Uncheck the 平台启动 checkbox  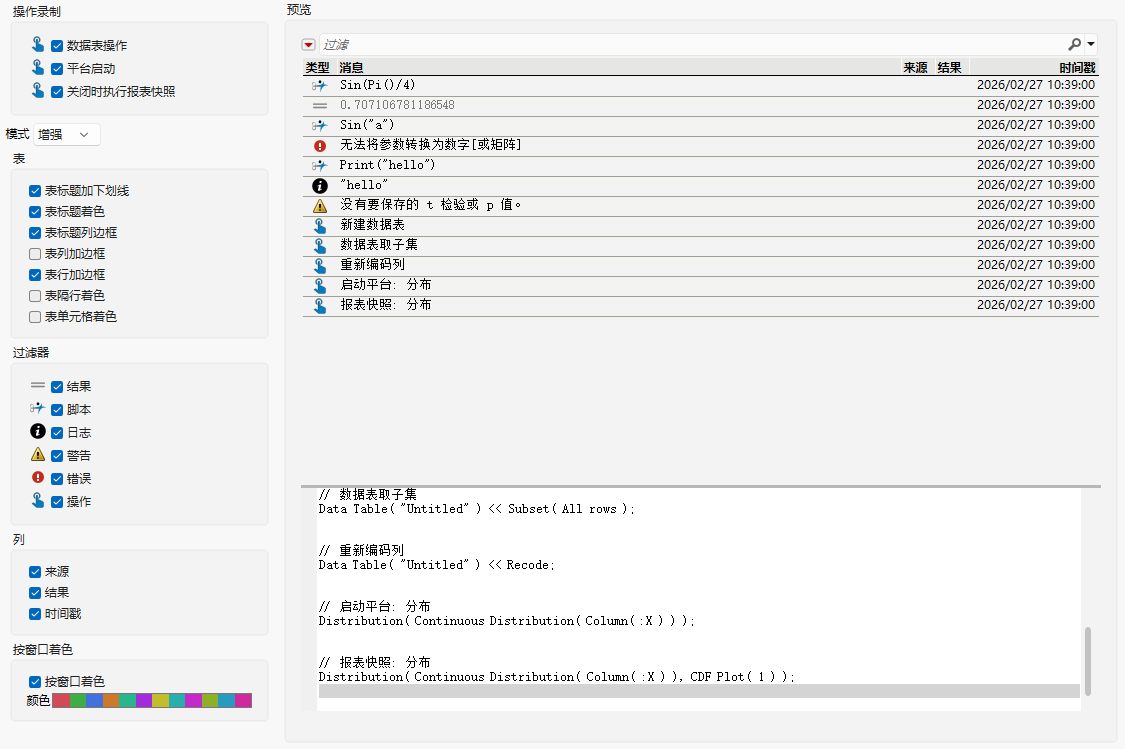click(57, 69)
